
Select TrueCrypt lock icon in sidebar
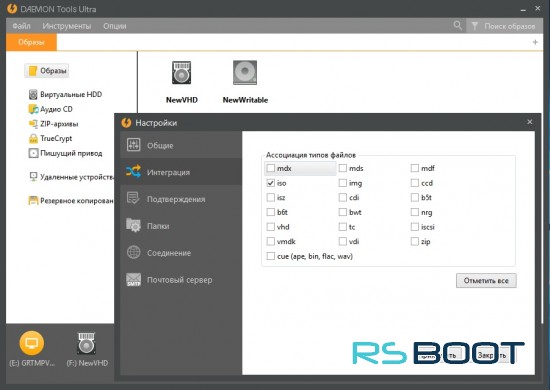[x=33, y=139]
